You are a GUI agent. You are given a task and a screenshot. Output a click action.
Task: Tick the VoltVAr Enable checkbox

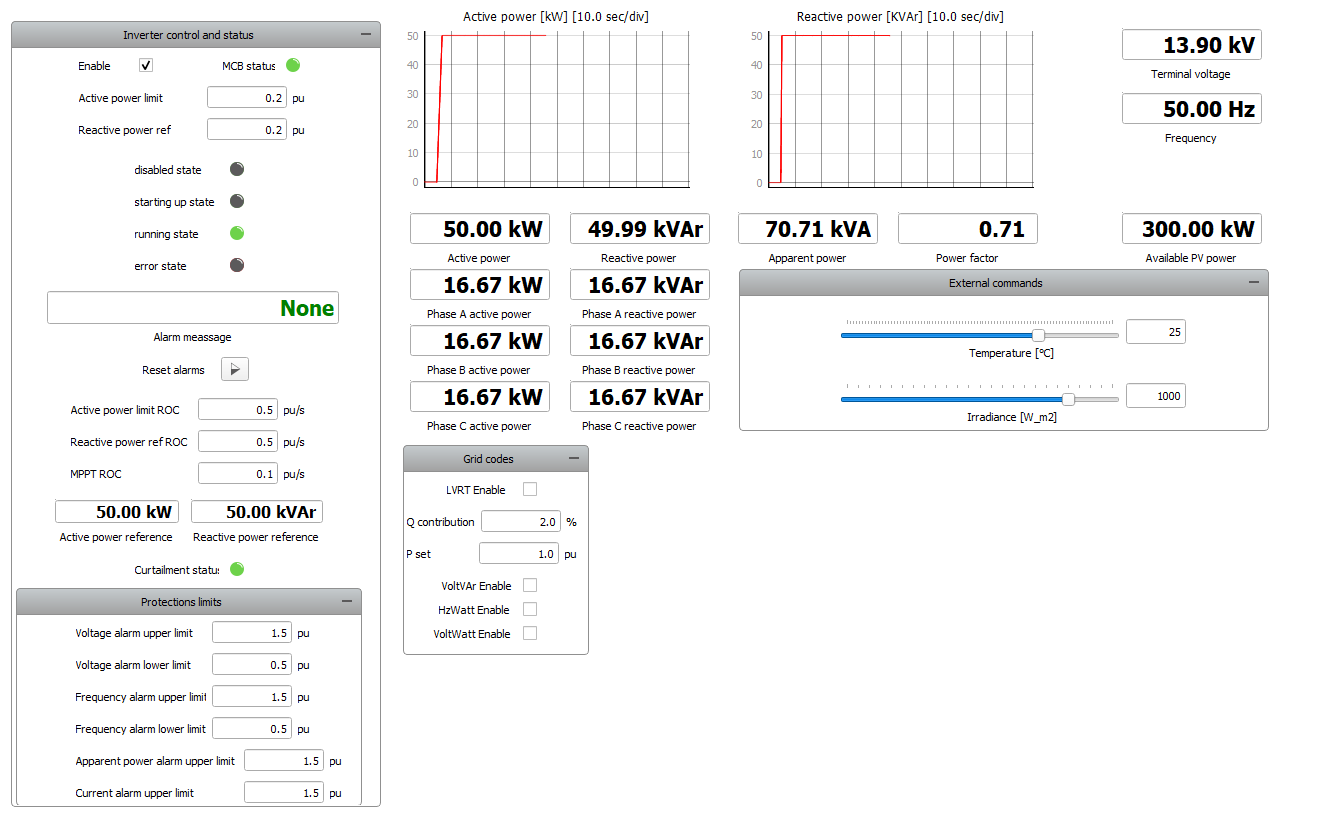(x=530, y=586)
